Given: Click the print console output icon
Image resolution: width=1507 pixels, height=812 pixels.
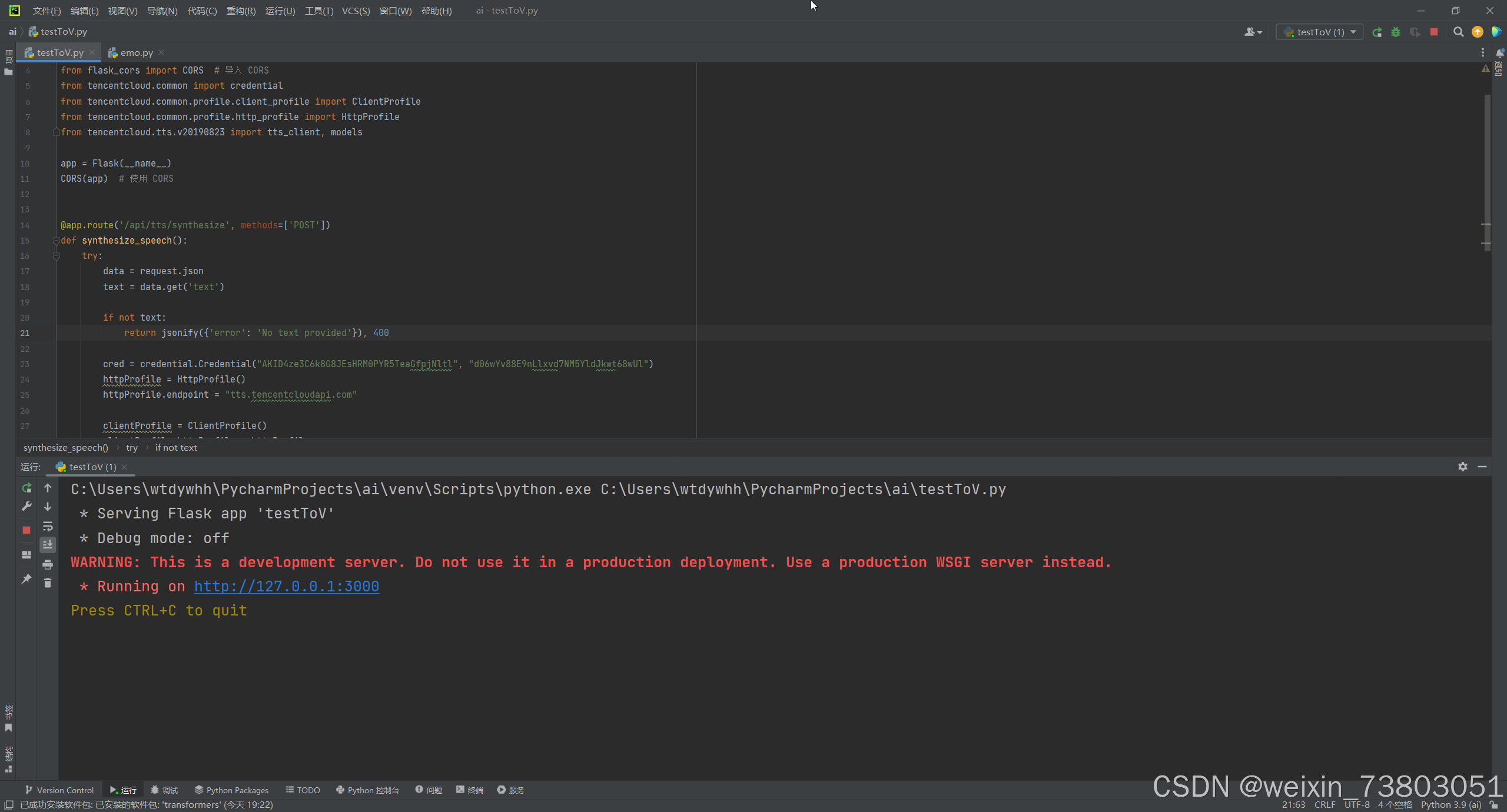Looking at the screenshot, I should 48,564.
